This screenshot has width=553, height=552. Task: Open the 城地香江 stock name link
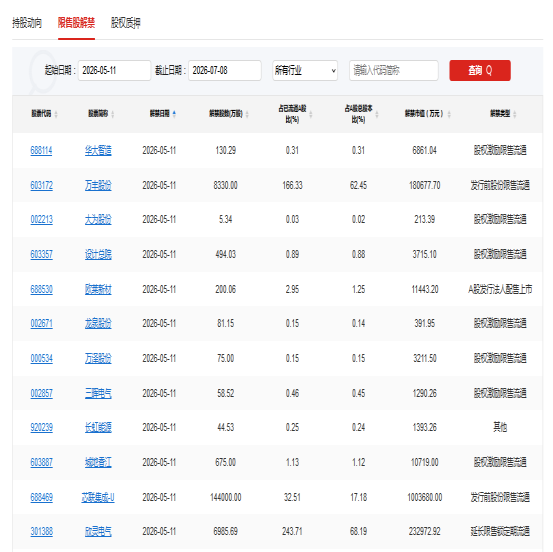98,462
